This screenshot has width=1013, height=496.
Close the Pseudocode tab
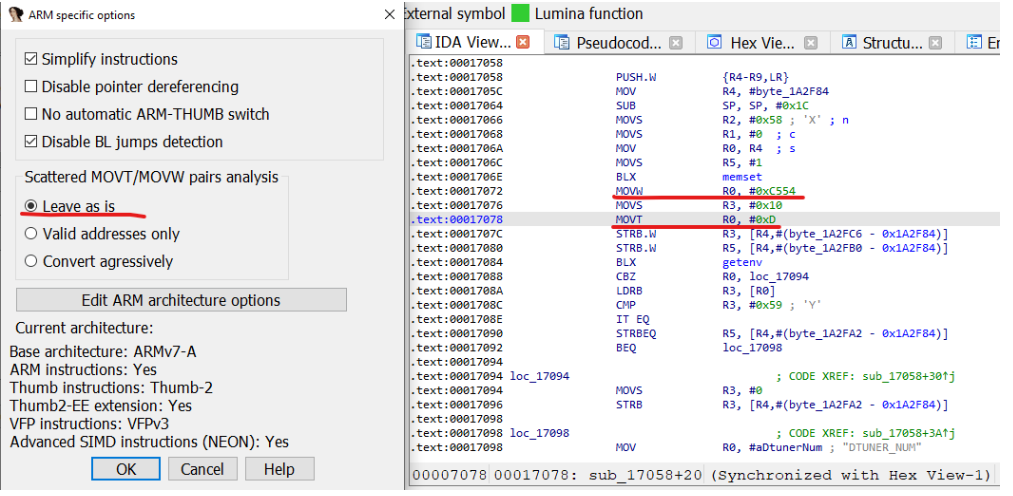point(675,43)
